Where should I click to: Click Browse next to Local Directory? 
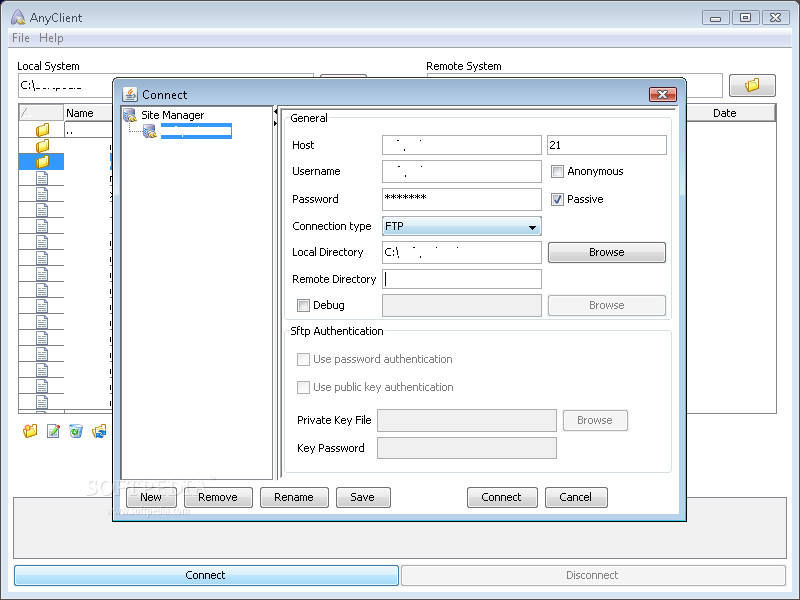(x=607, y=253)
